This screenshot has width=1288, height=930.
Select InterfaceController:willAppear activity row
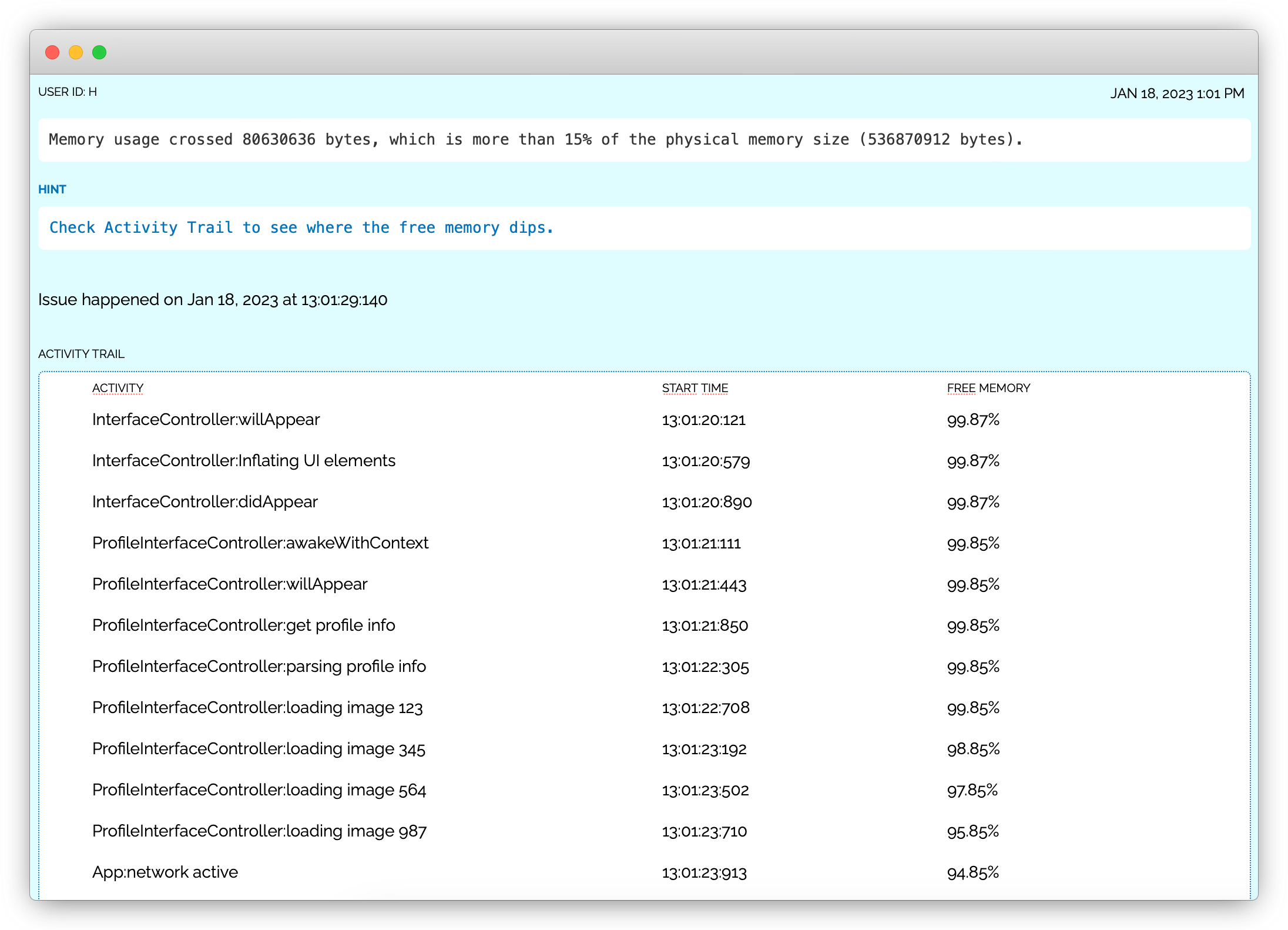pyautogui.click(x=206, y=420)
